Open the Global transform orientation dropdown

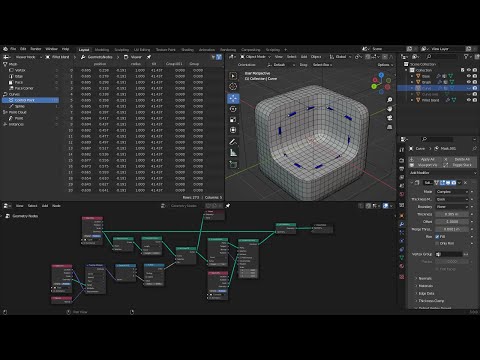point(340,57)
